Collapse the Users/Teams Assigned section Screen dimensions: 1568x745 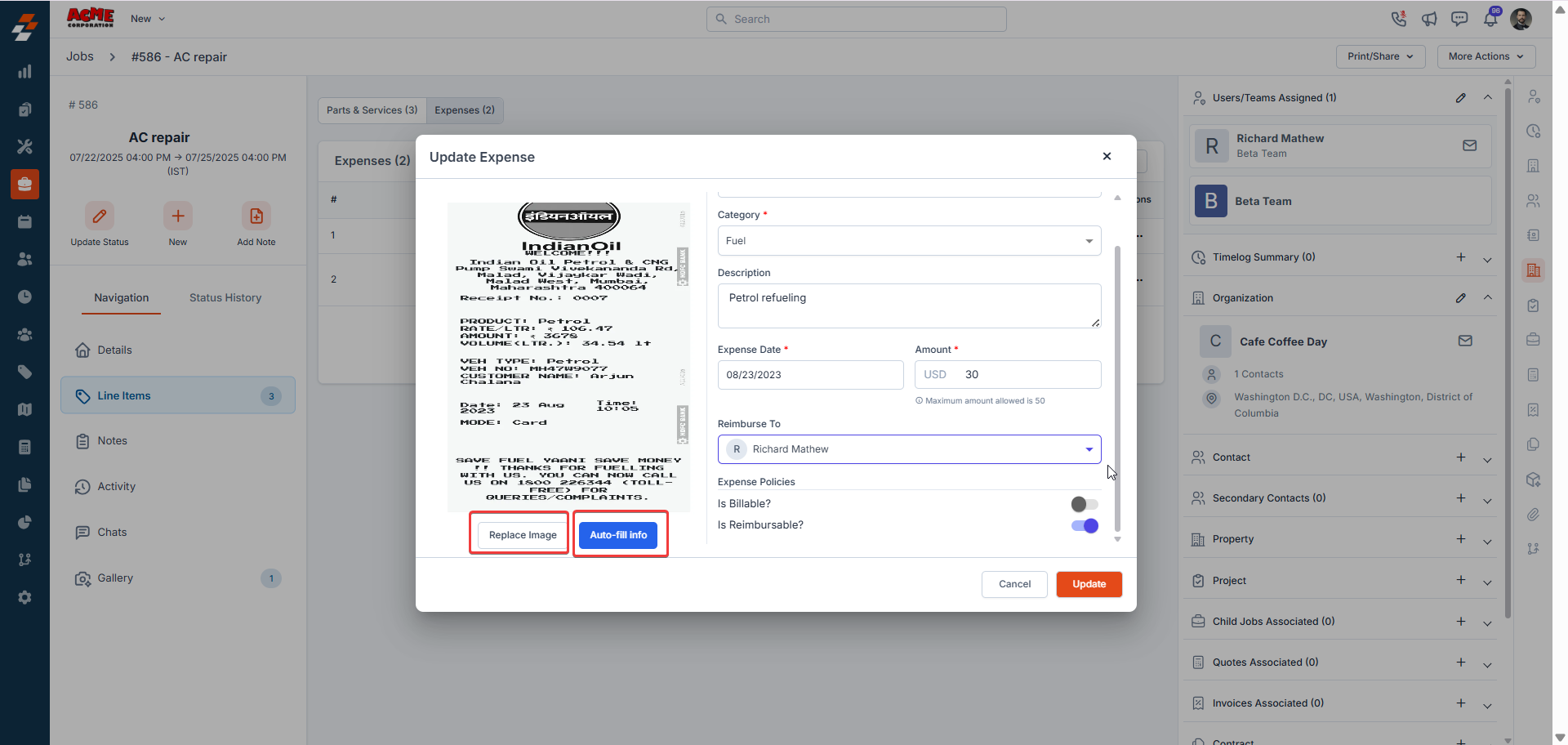point(1487,97)
